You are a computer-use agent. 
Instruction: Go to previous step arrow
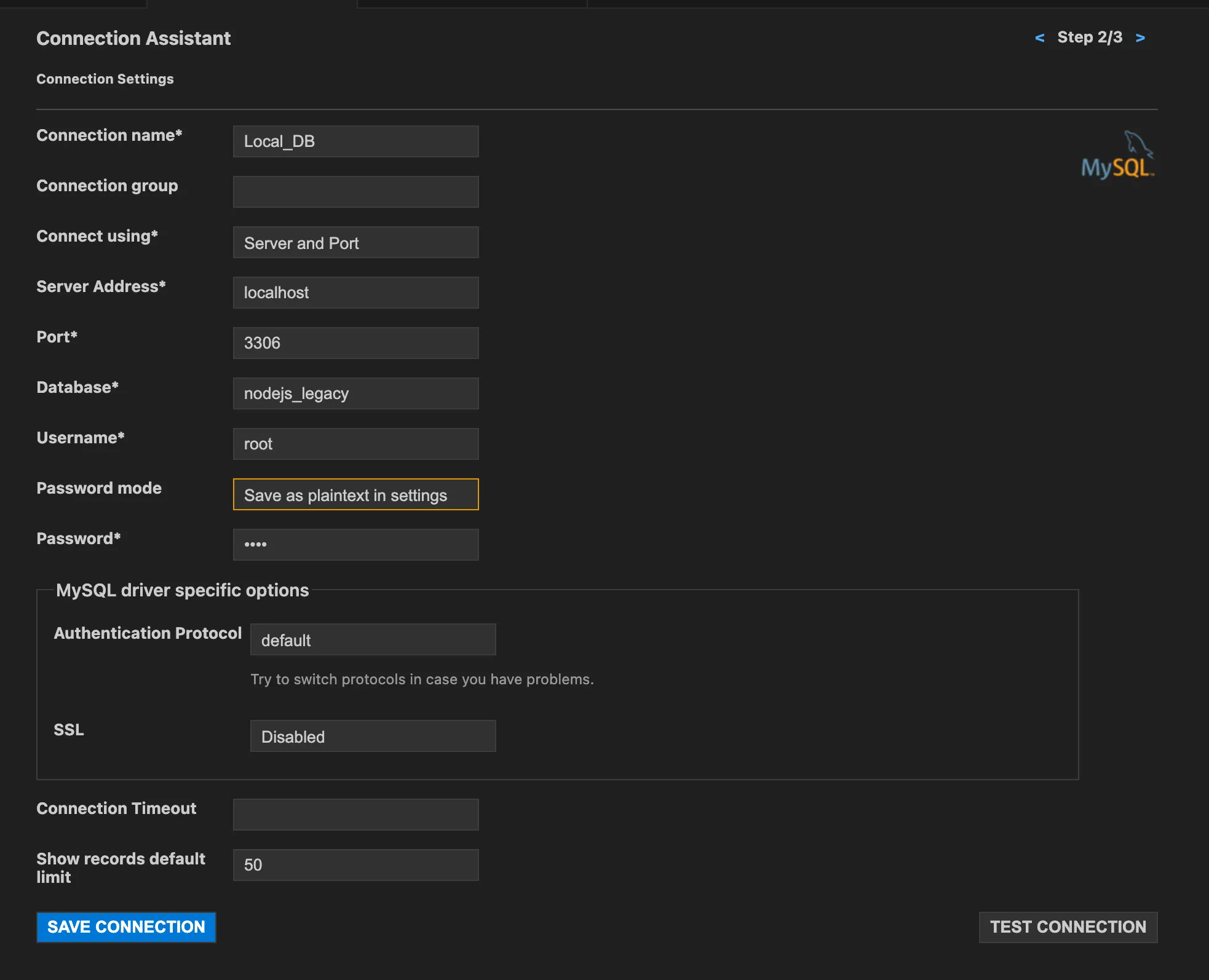(1039, 38)
